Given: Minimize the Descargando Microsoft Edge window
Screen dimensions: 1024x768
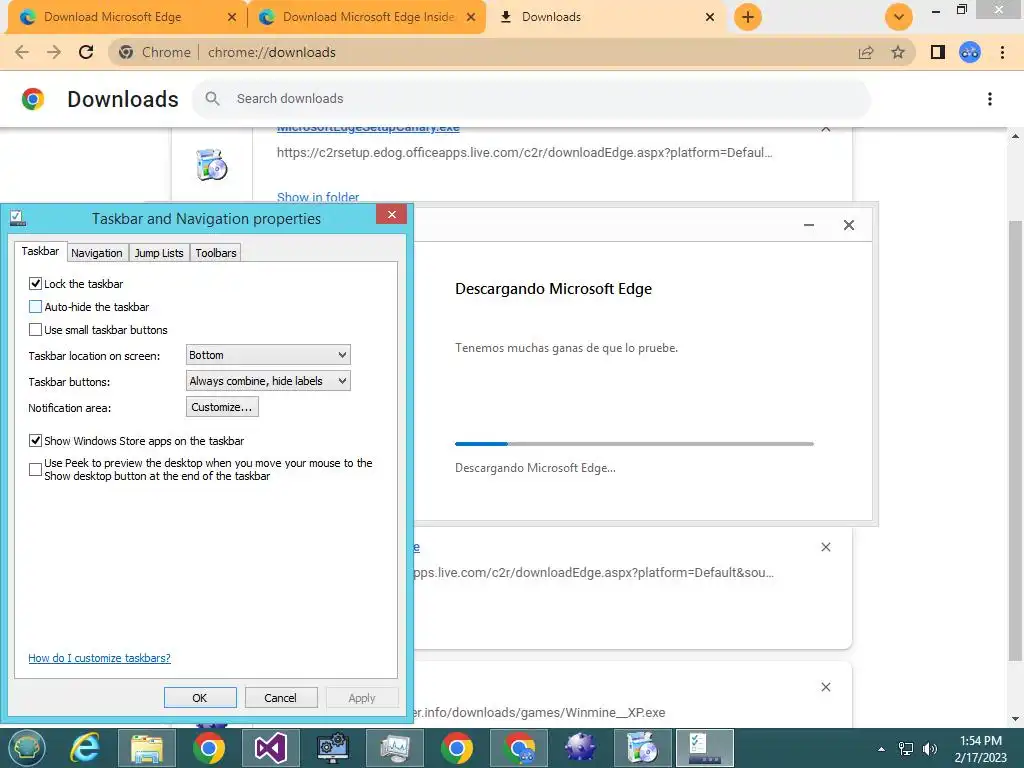Looking at the screenshot, I should point(808,225).
